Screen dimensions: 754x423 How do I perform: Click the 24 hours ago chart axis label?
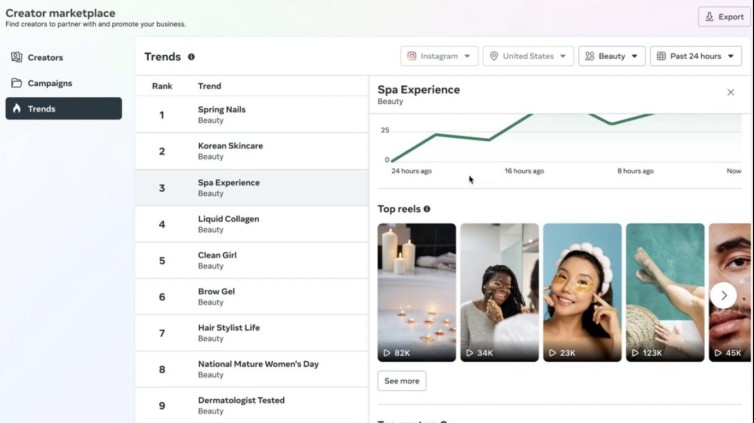pyautogui.click(x=411, y=171)
